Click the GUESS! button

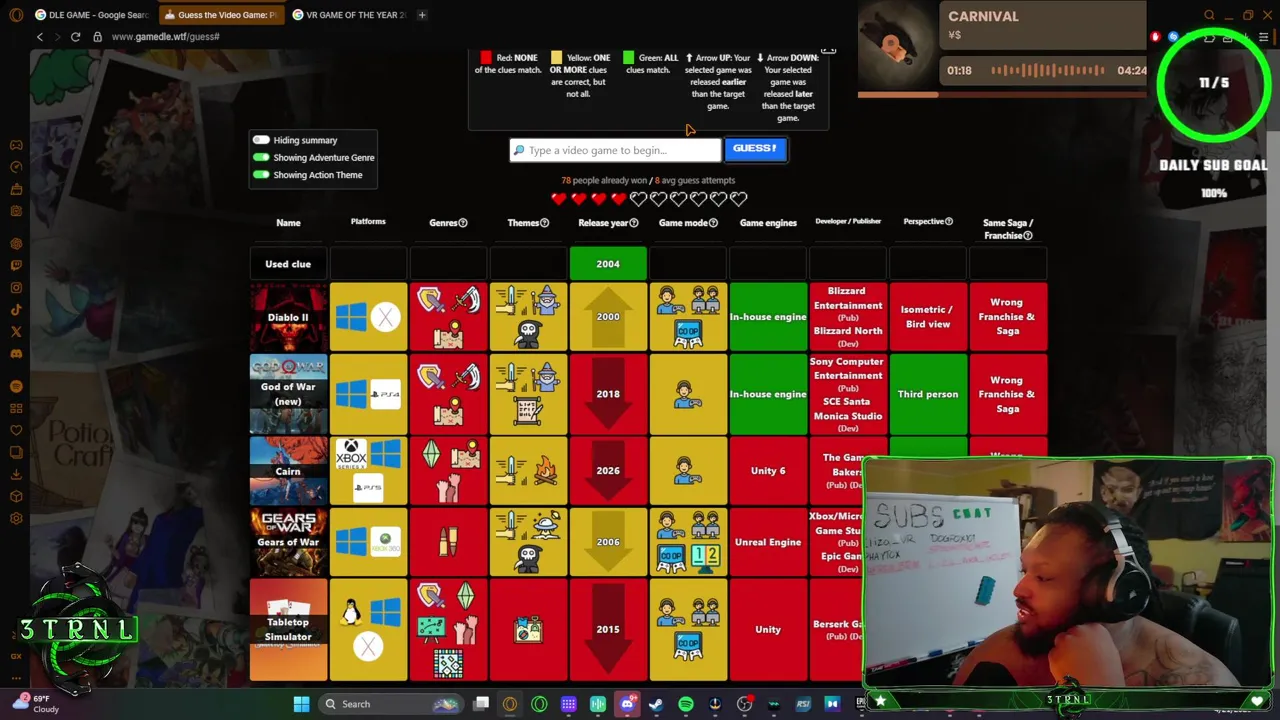(755, 149)
